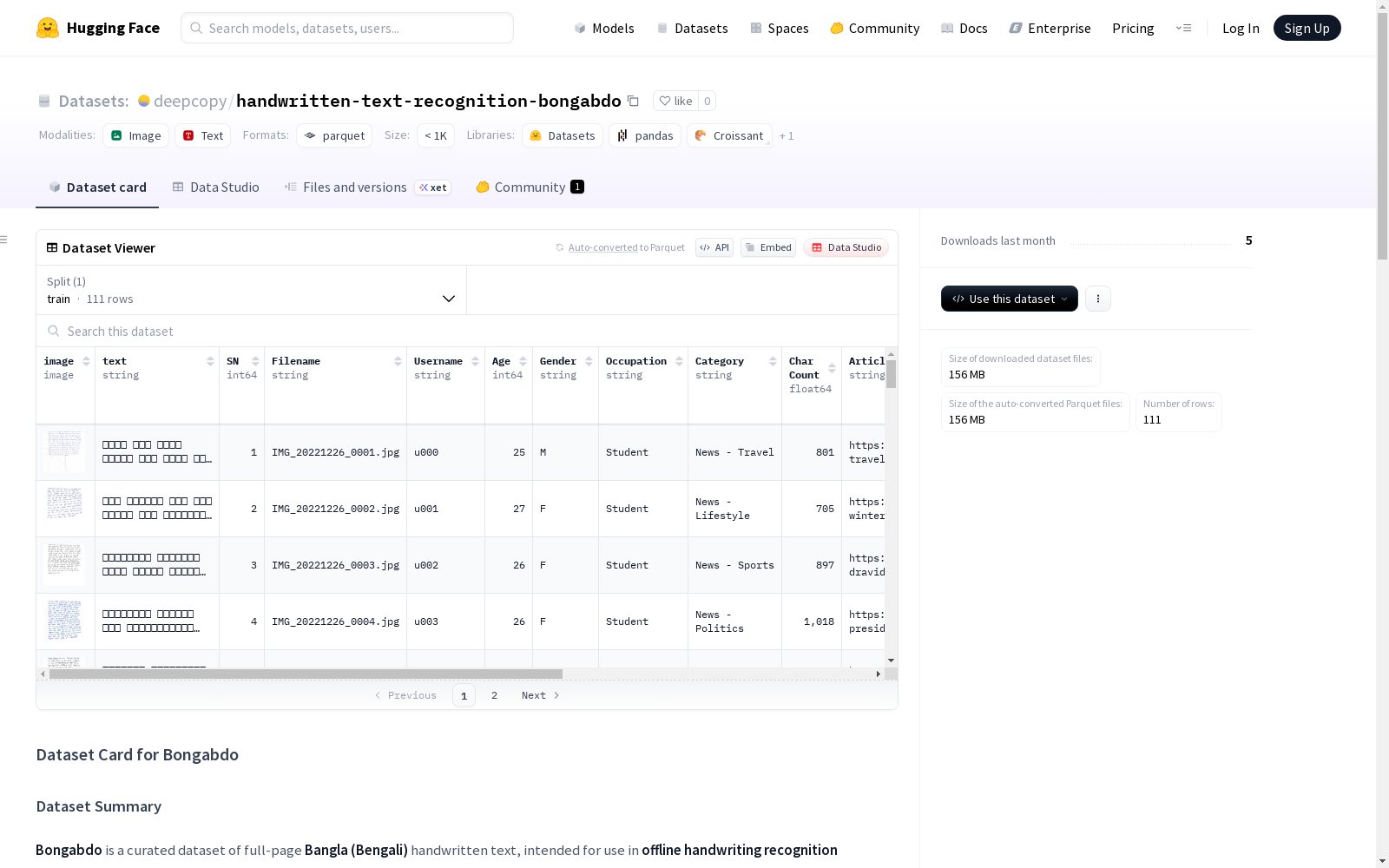Click the vertical three-dot more options button
Screen dimensions: 1389x868
1098,299
